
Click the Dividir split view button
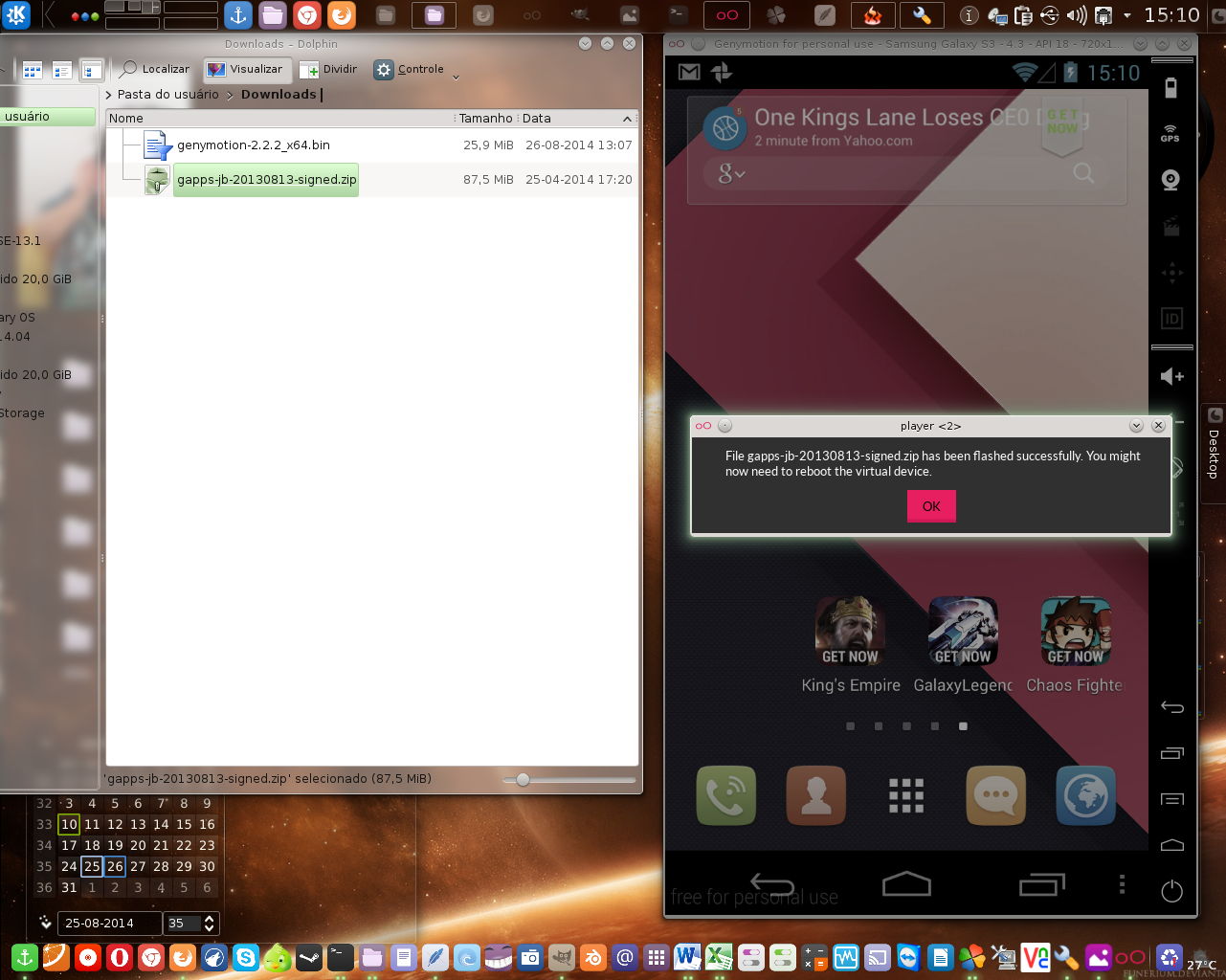click(x=328, y=69)
